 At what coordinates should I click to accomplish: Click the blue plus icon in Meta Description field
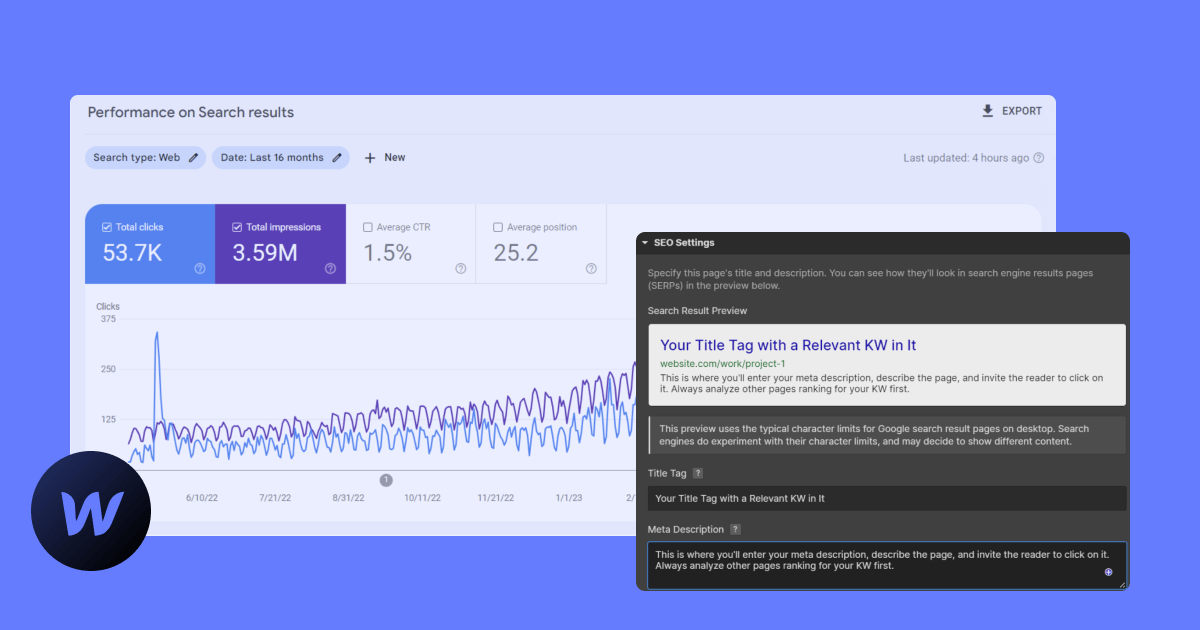(1108, 571)
